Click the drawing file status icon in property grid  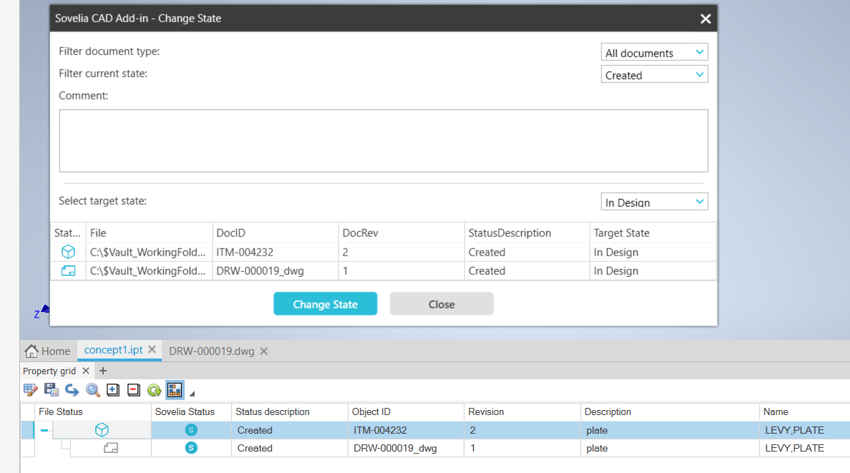[x=111, y=448]
